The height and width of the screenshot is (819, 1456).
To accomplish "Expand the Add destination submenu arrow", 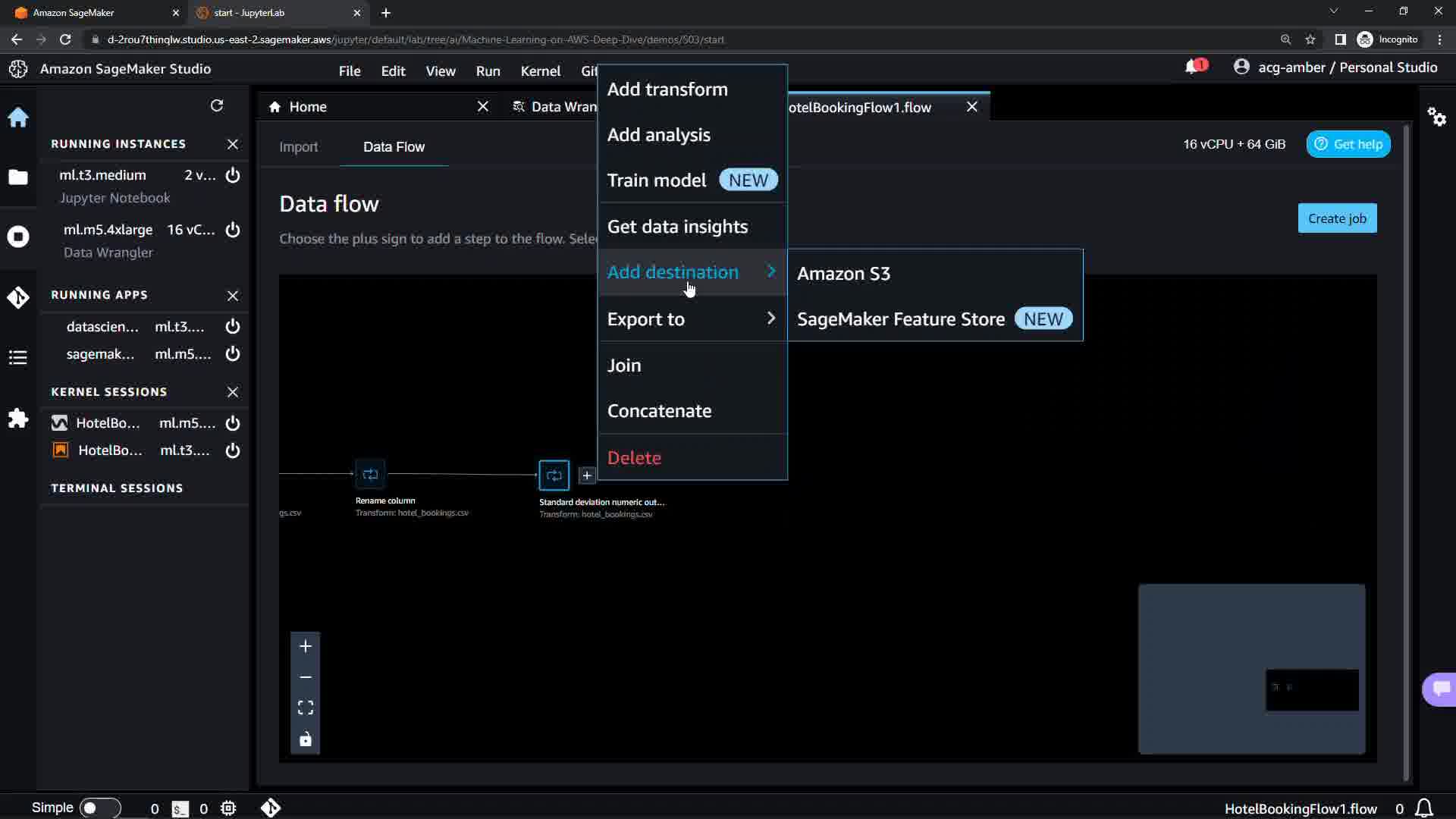I will pos(771,271).
